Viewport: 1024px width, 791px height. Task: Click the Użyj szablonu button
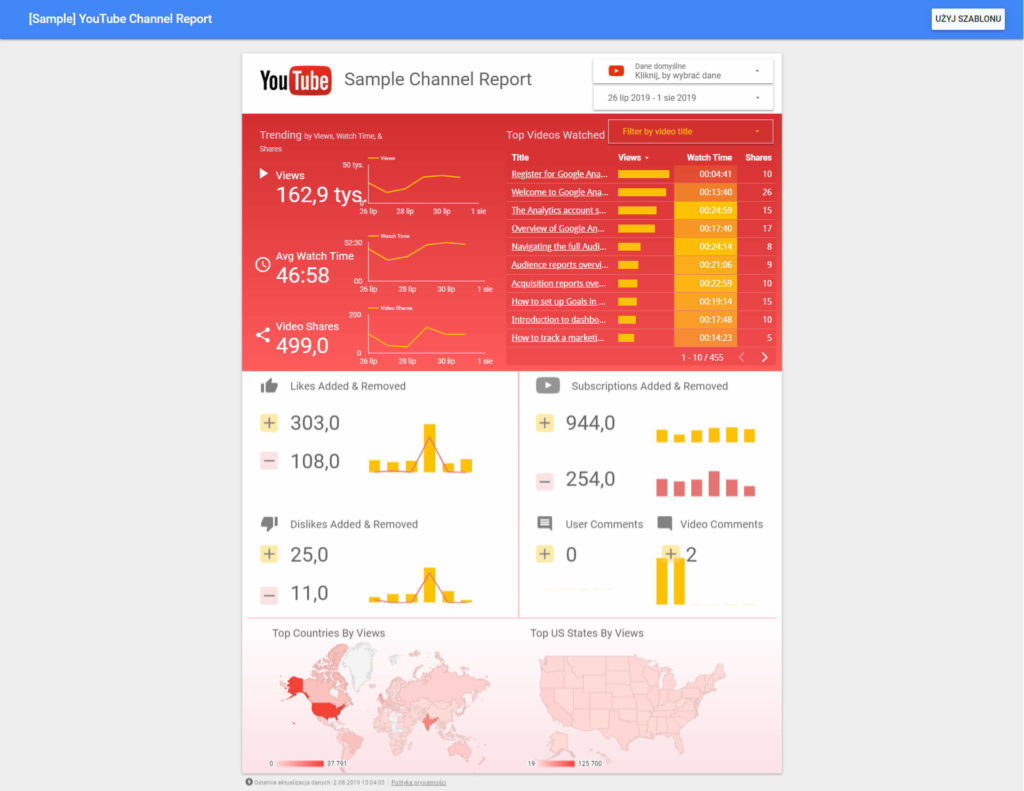point(967,19)
